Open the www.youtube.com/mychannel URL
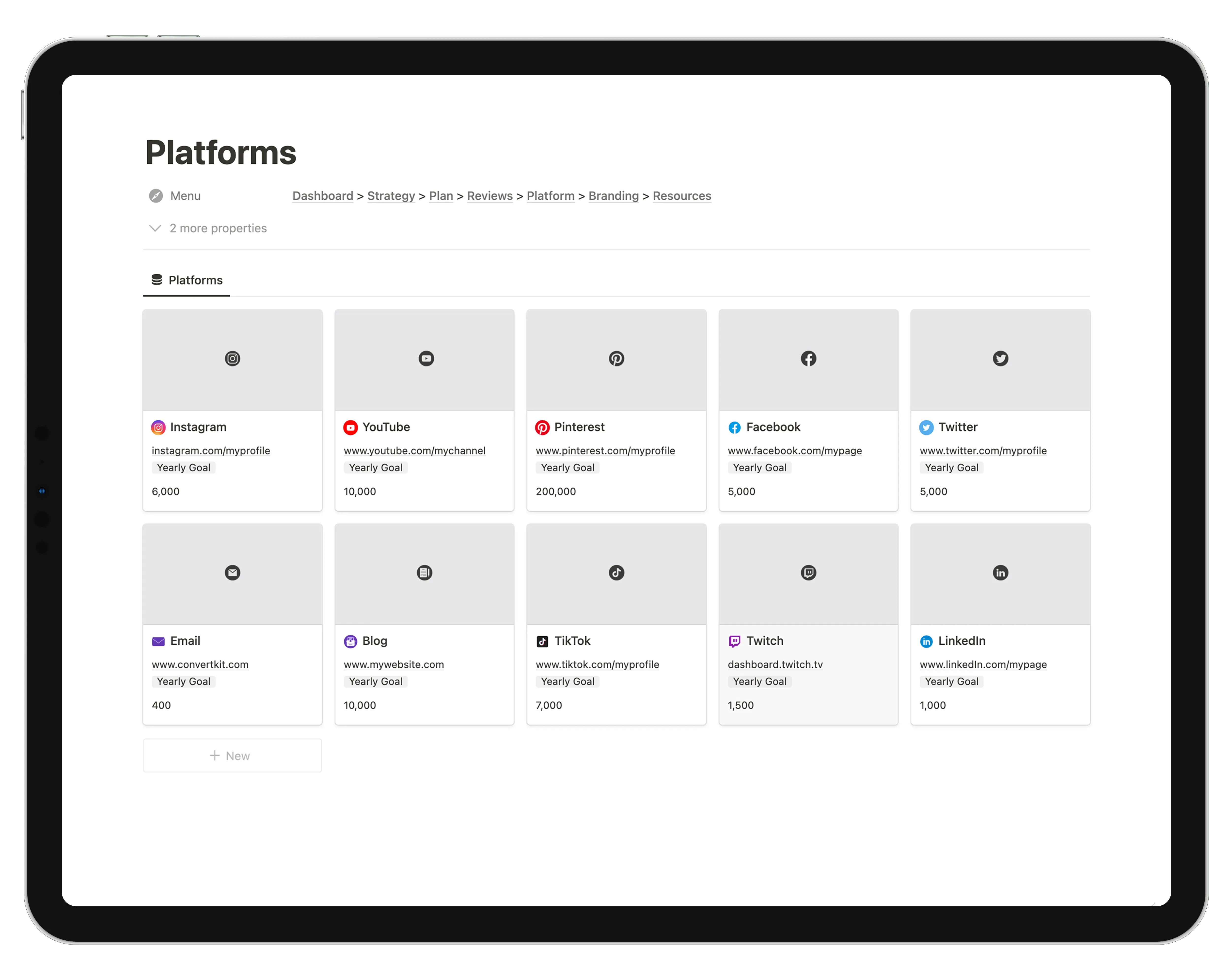Image resolution: width=1230 pixels, height=980 pixels. tap(414, 451)
